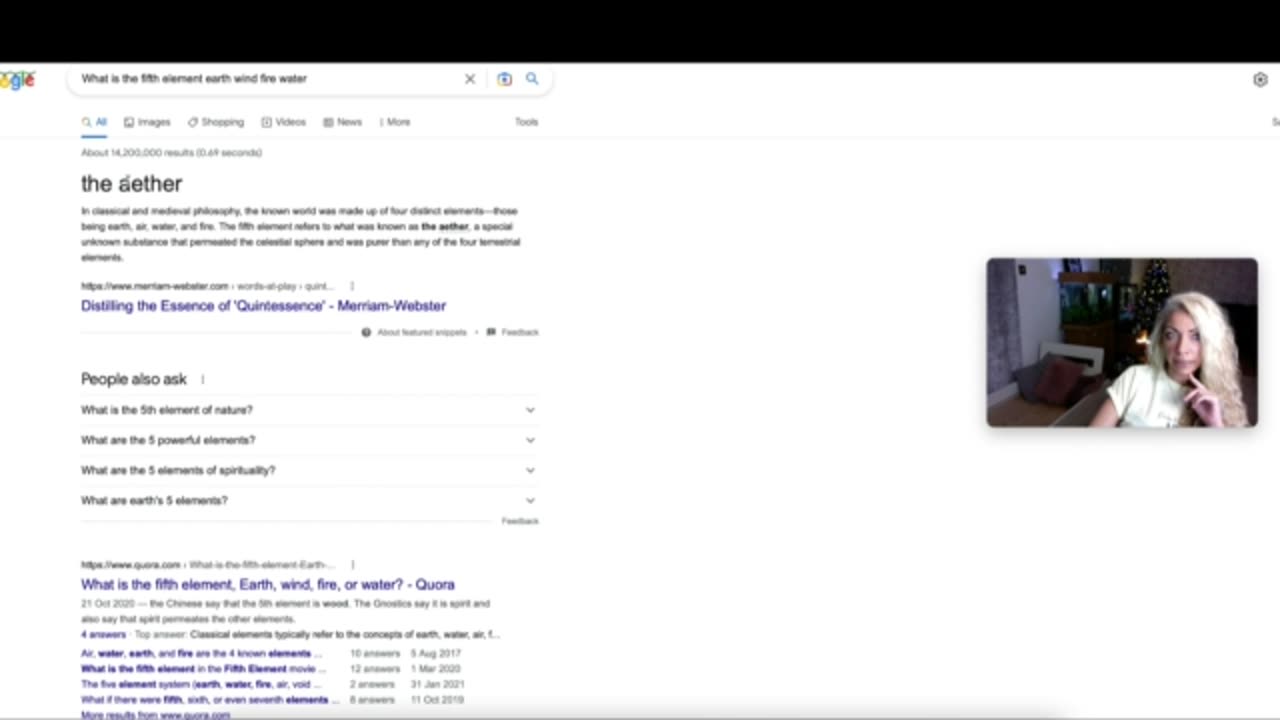The width and height of the screenshot is (1280, 720).
Task: Open the settings gear icon
Action: click(x=1260, y=79)
